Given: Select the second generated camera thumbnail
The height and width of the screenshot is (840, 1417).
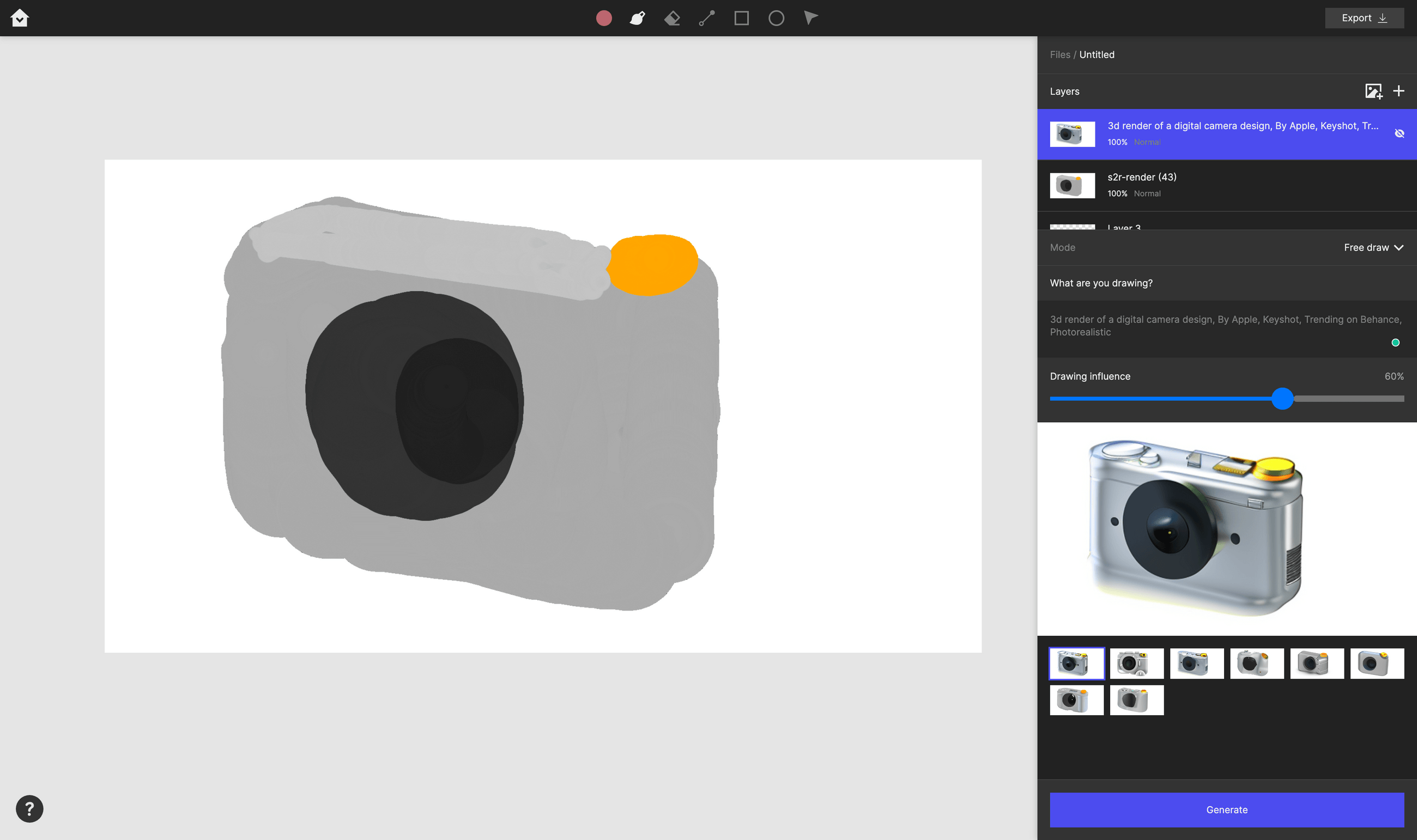Looking at the screenshot, I should [1137, 663].
